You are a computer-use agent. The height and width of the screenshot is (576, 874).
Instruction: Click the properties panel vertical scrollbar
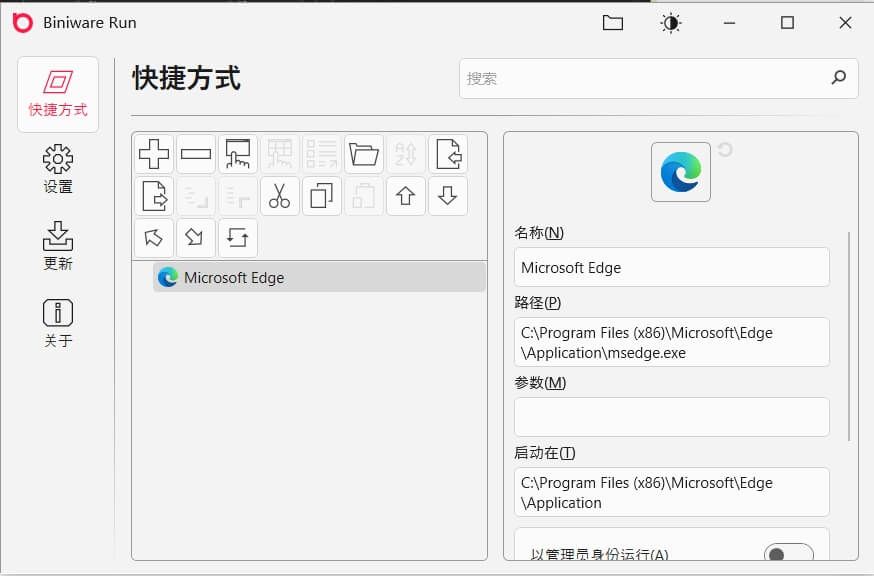tap(849, 336)
